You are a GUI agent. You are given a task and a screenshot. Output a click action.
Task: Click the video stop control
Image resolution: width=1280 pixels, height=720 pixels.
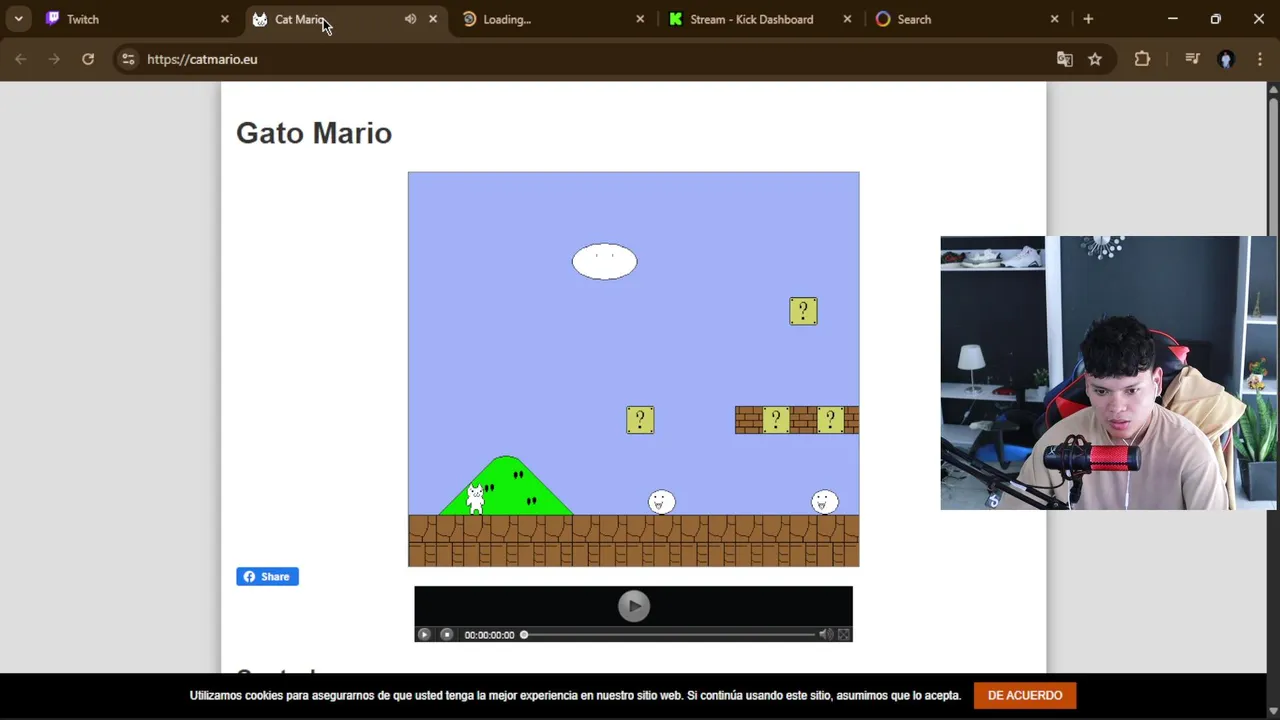tap(447, 634)
